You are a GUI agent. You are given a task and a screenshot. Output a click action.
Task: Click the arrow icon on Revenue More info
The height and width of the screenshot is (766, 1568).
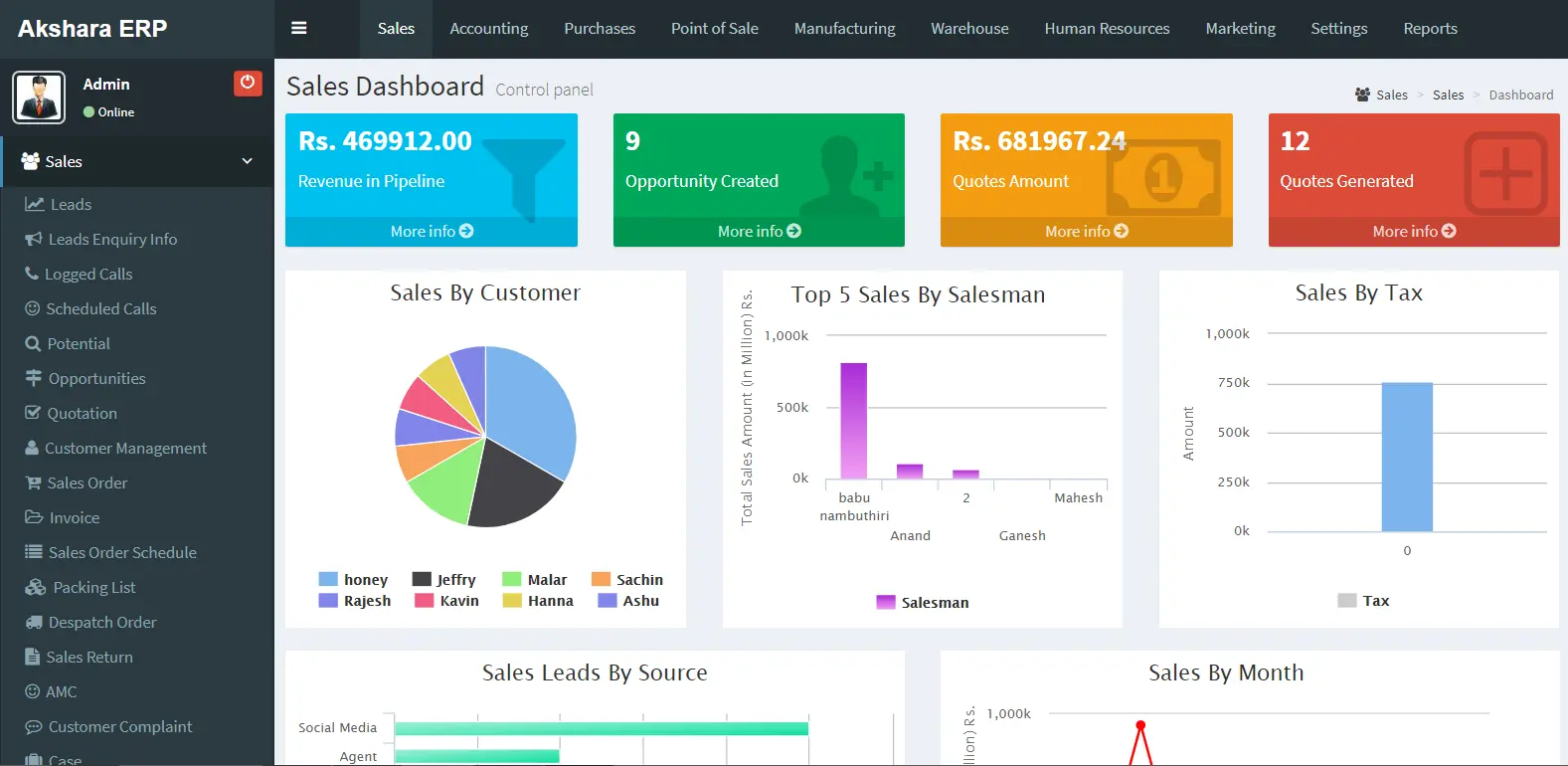466,231
